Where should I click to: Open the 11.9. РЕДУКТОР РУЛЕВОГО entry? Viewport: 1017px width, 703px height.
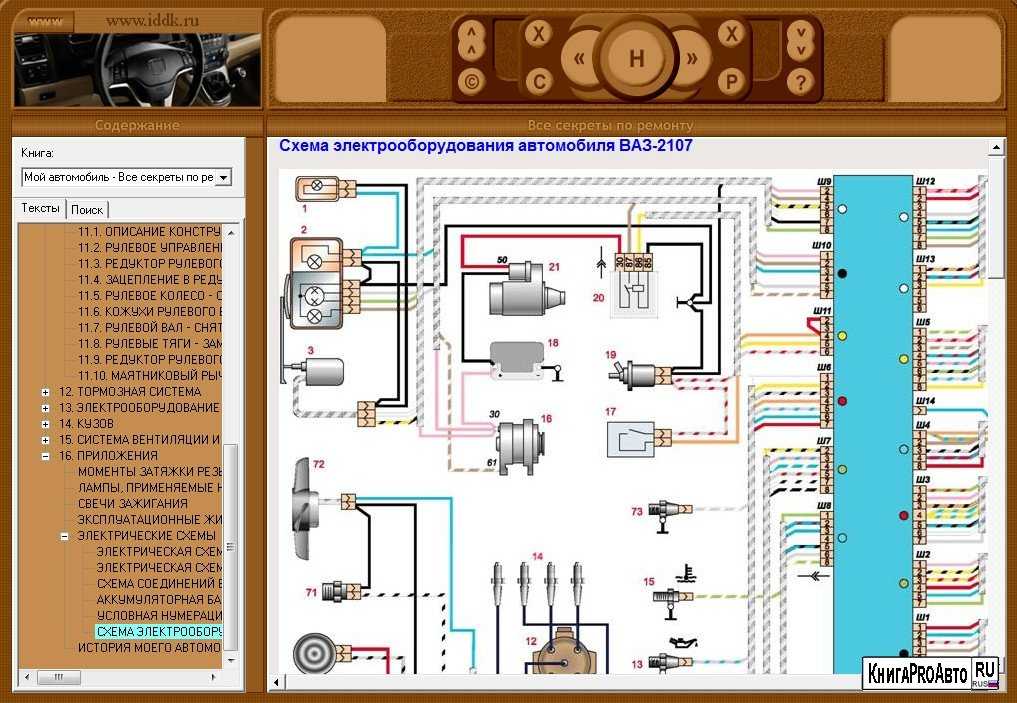[149, 359]
